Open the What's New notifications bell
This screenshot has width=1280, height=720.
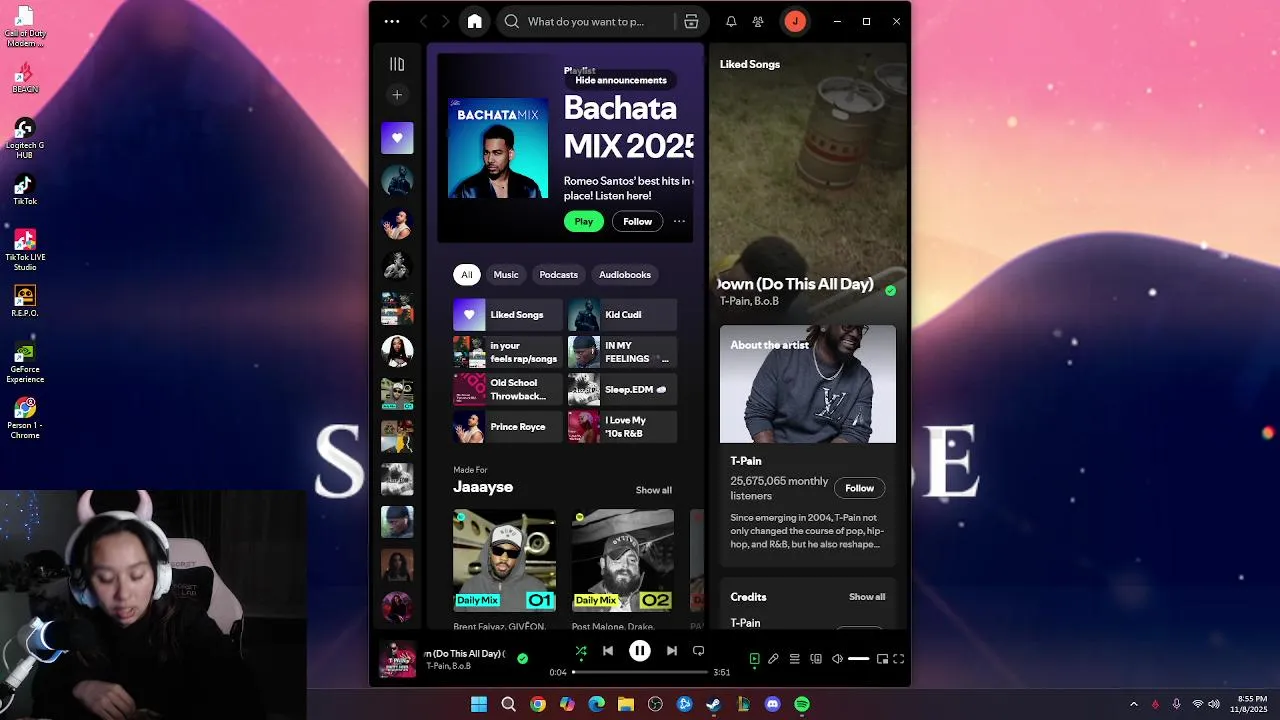[x=731, y=21]
